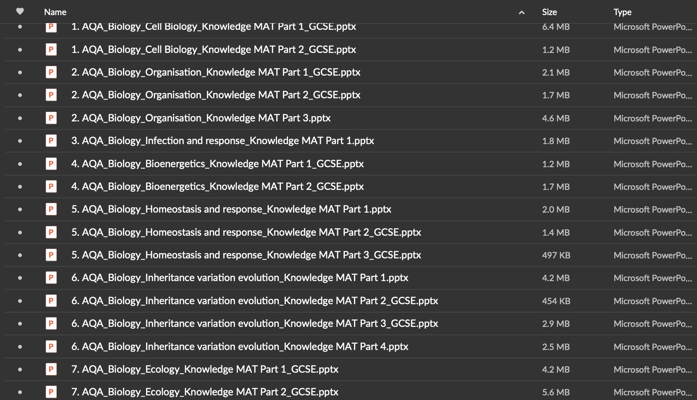The width and height of the screenshot is (697, 400).
Task: Select file 2. AQA_Biology_Organisation Part 2_GCSE.pptx
Action: click(x=216, y=95)
